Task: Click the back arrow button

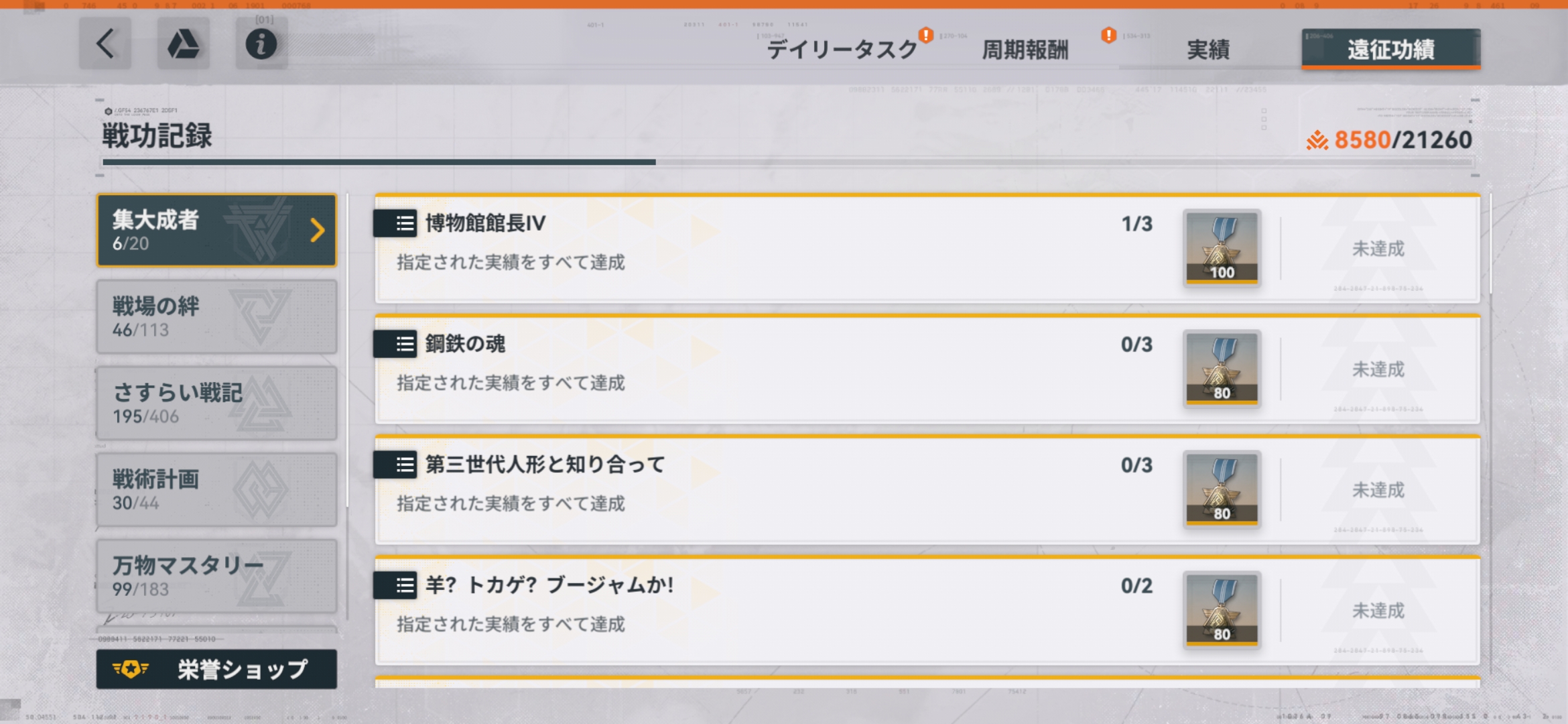Action: pyautogui.click(x=105, y=44)
